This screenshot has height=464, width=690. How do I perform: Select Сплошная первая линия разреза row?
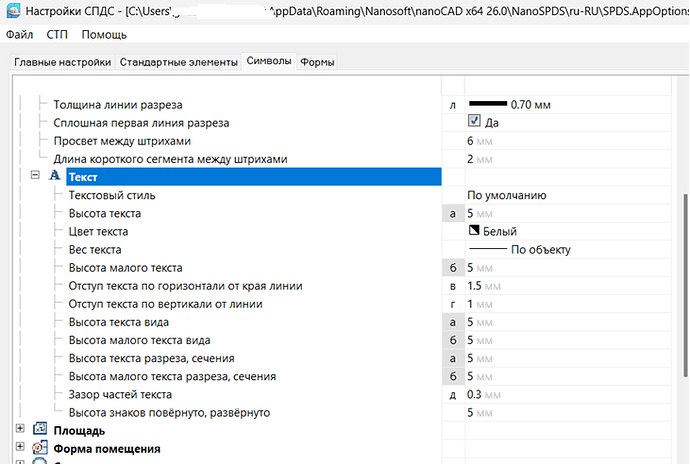[x=141, y=123]
